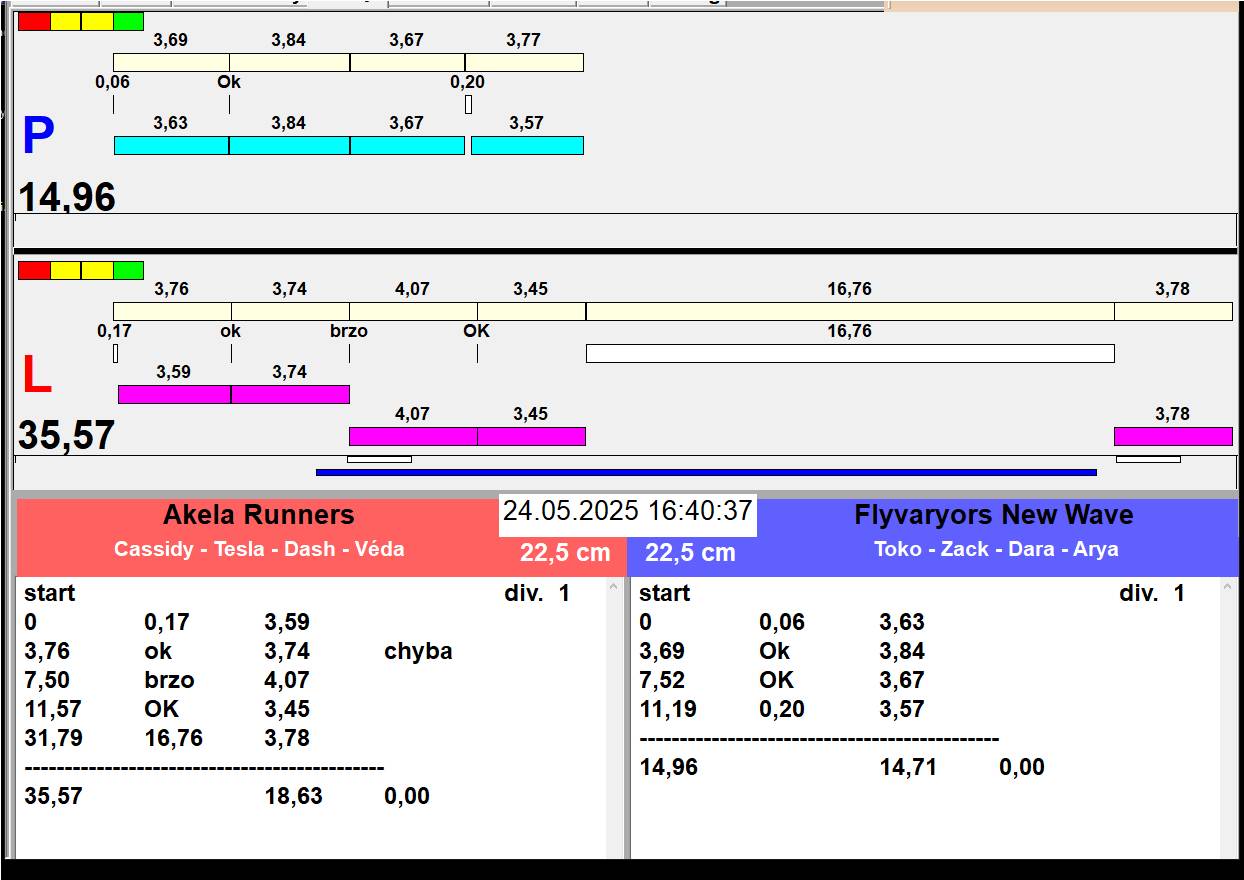This screenshot has width=1244, height=880.
Task: Click the red start light in lane P
Action: pyautogui.click(x=34, y=21)
